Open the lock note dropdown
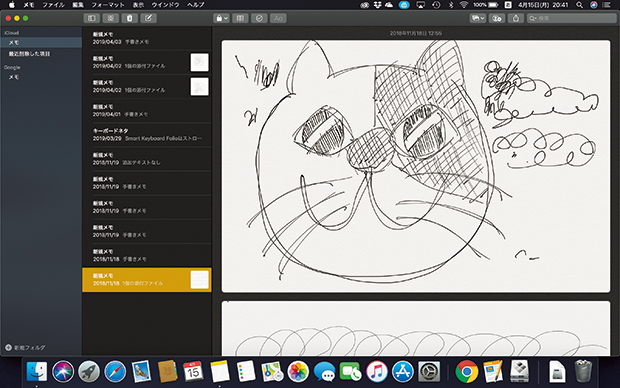Screen dimensions: 620x388 coord(221,18)
